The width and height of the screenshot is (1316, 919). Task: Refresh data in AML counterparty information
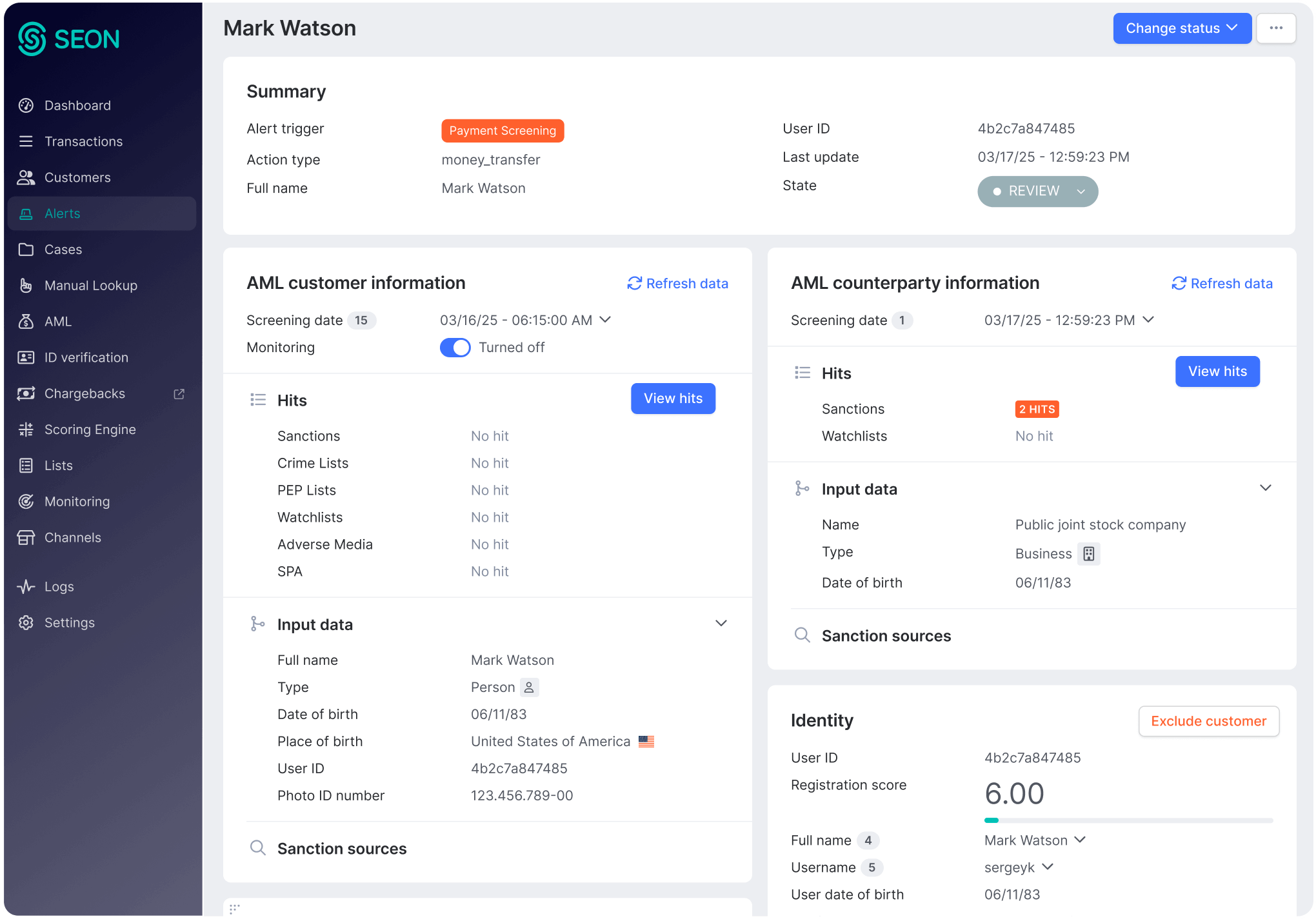[1222, 283]
